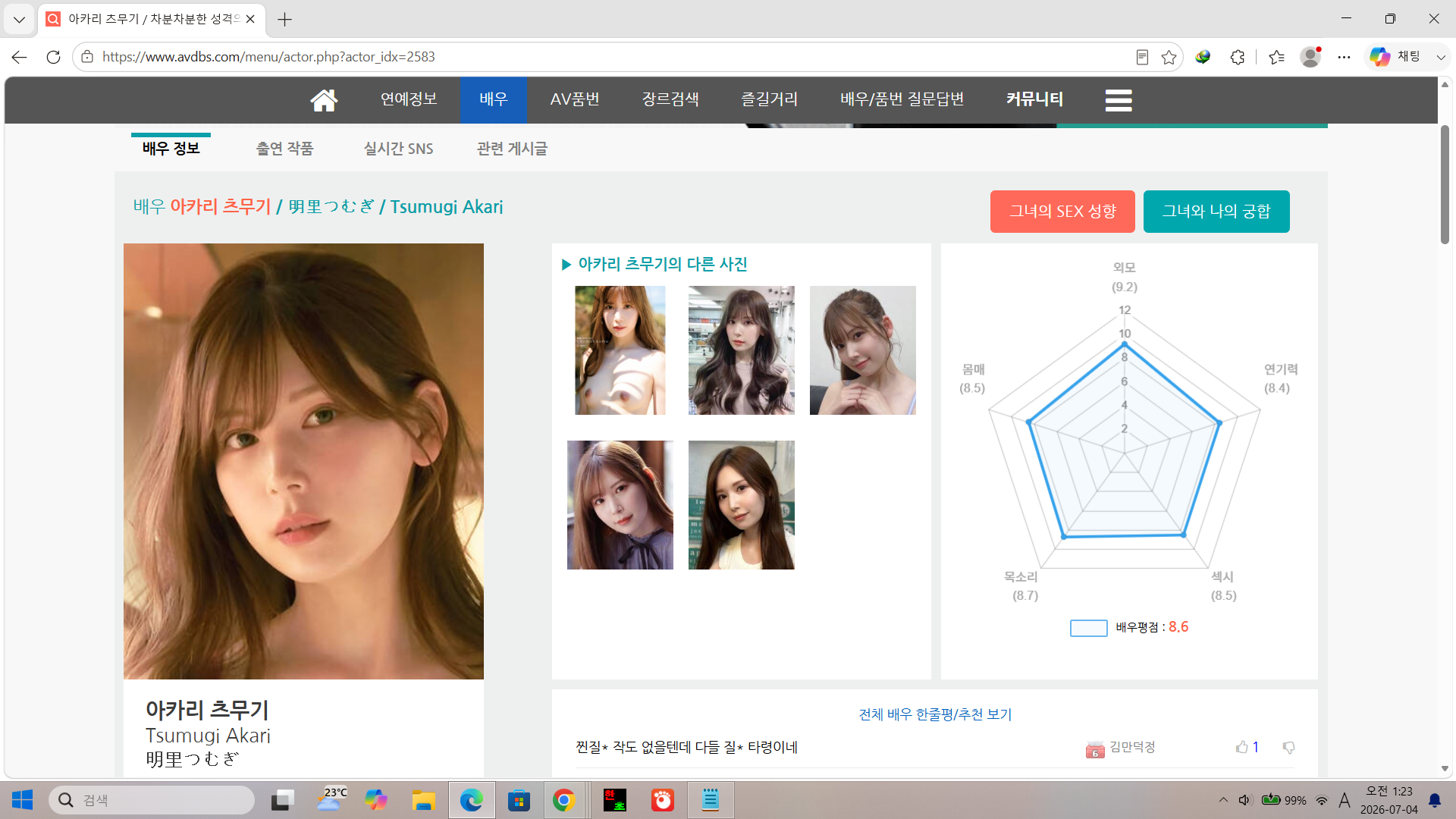Open browser extensions puzzle icon
The image size is (1456, 819).
tap(1238, 57)
